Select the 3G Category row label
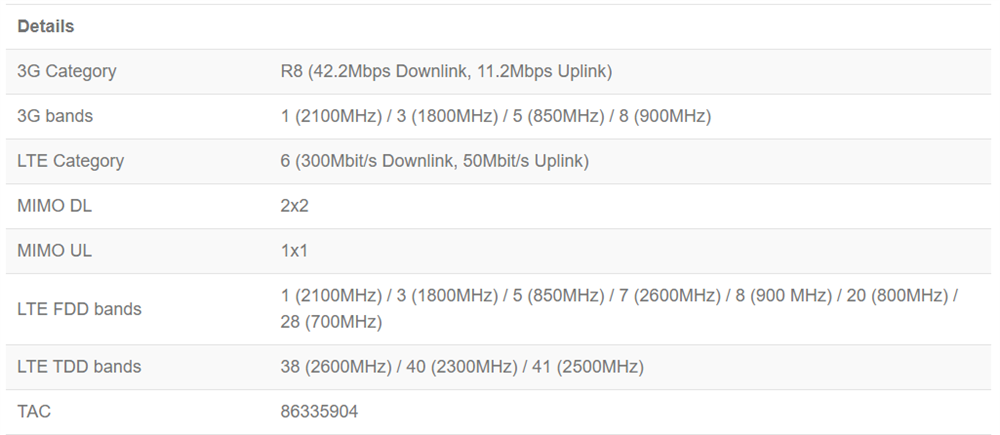 point(67,71)
